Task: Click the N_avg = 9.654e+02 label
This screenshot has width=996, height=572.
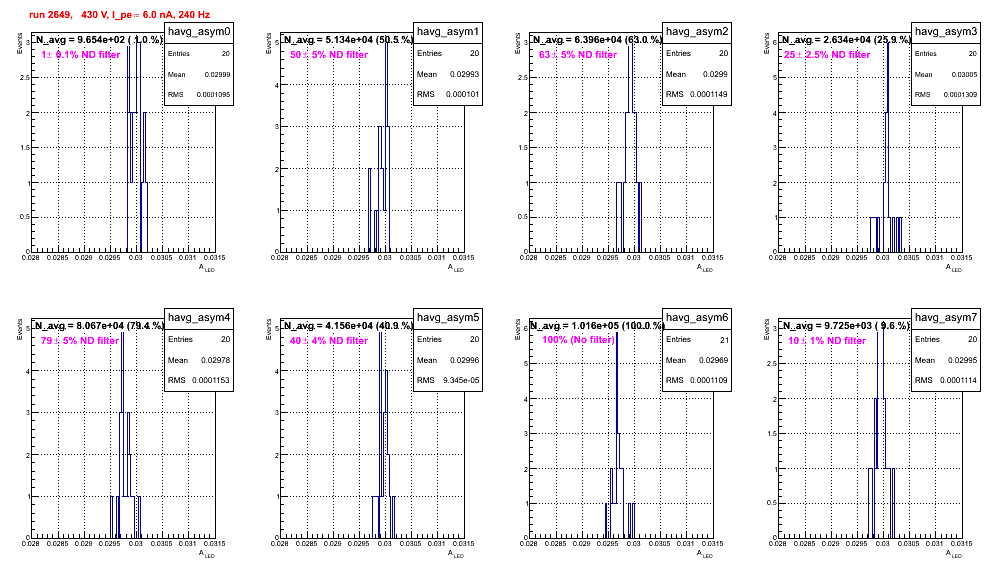Action: click(x=98, y=39)
